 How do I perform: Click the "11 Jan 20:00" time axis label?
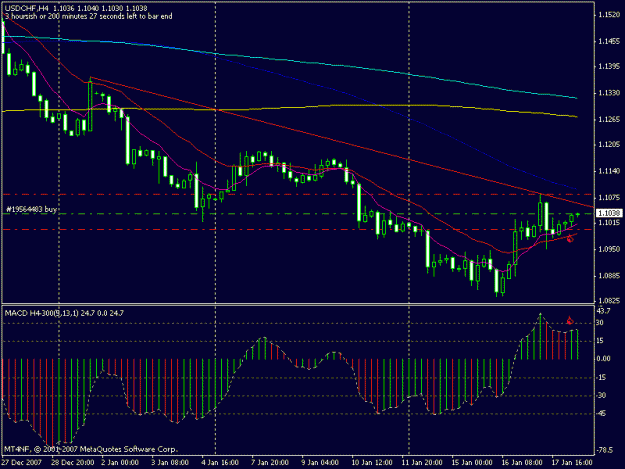422,463
